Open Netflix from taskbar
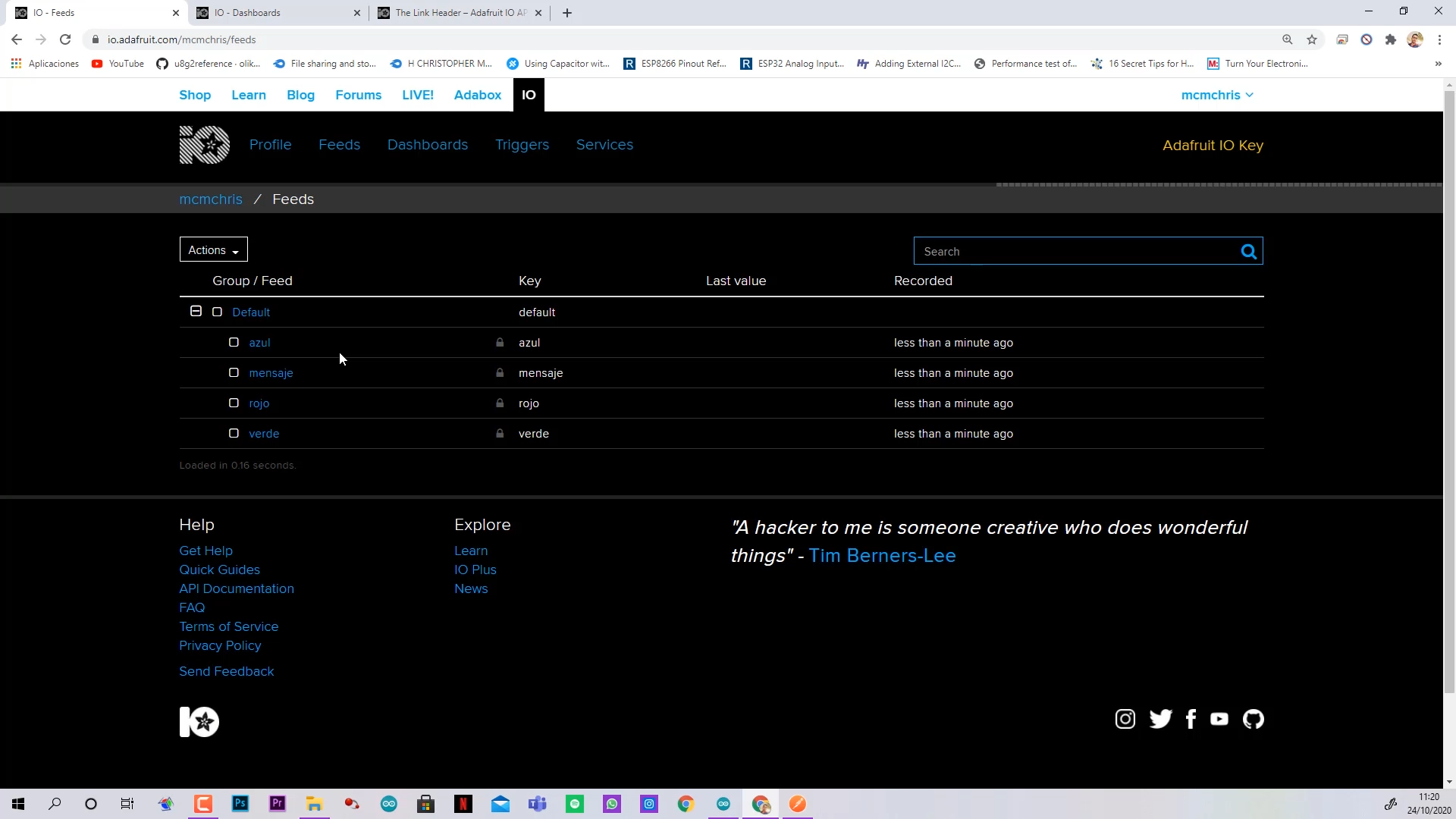1456x819 pixels. [463, 804]
